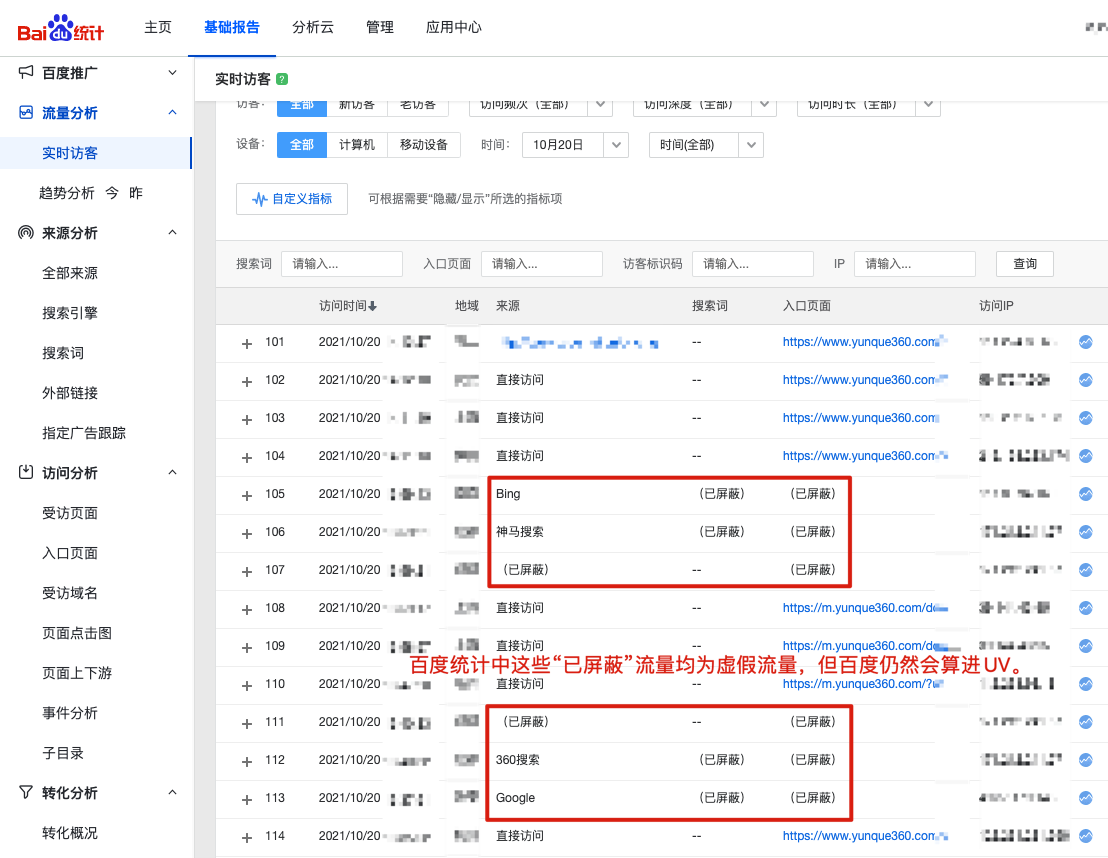This screenshot has width=1108, height=858.
Task: Collapse the 来源分析 sidebar section
Action: coord(172,233)
